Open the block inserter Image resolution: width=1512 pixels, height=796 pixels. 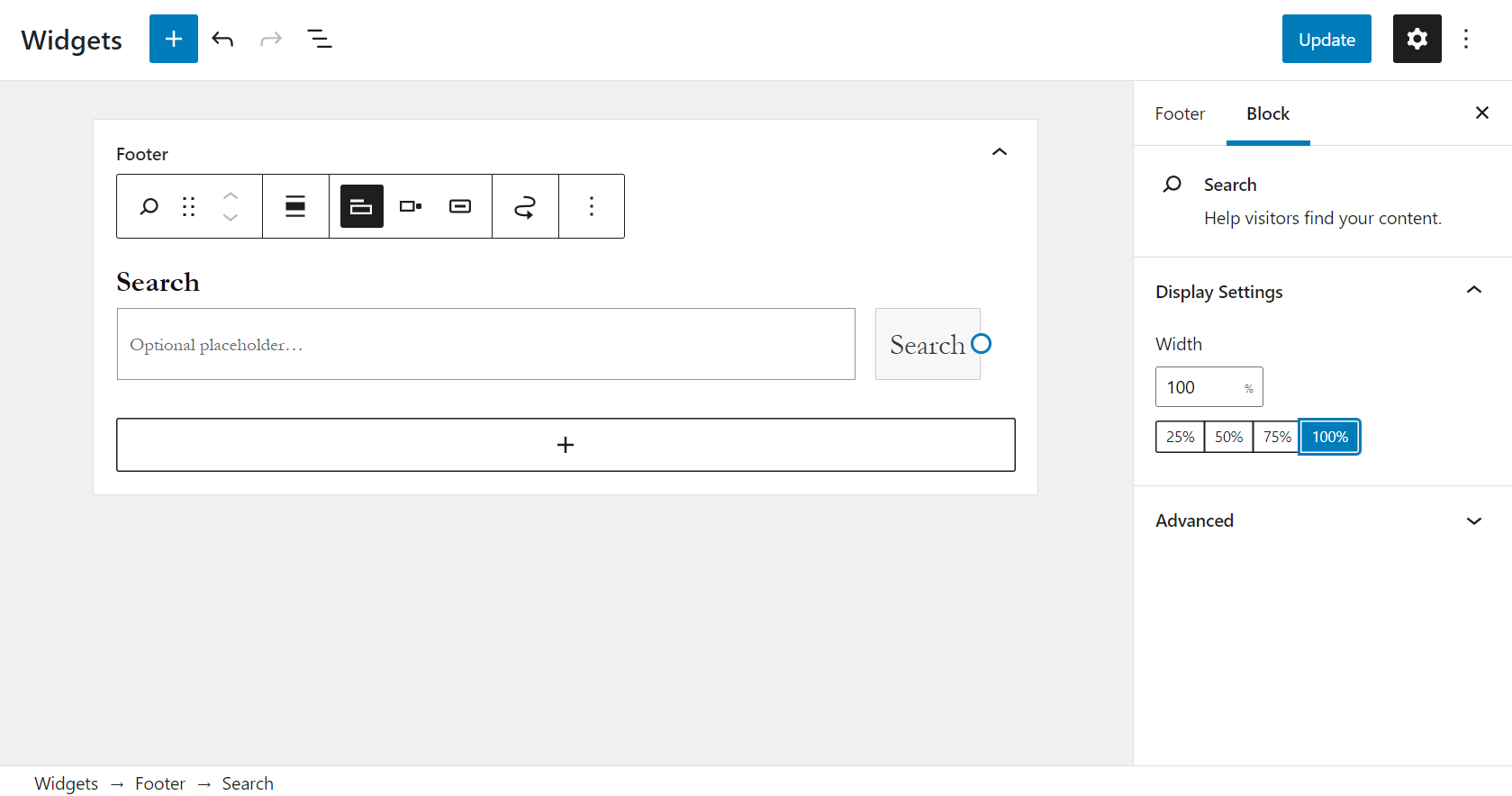pos(173,39)
